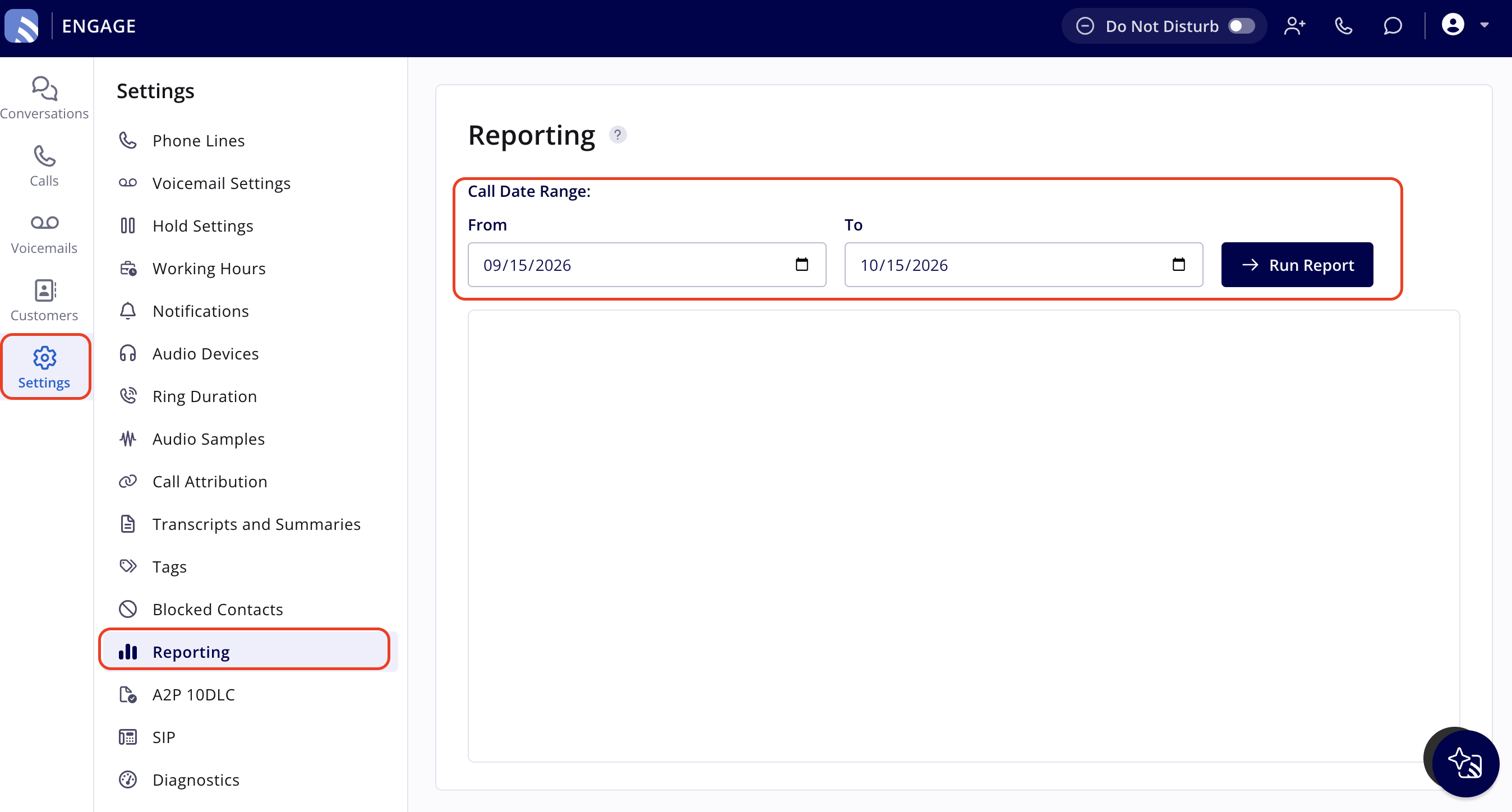Click the Voicemail Settings tape icon
This screenshot has height=812, width=1512.
point(128,183)
